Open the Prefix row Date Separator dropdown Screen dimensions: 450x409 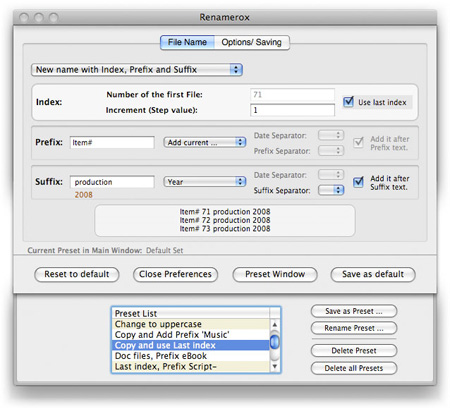click(331, 135)
